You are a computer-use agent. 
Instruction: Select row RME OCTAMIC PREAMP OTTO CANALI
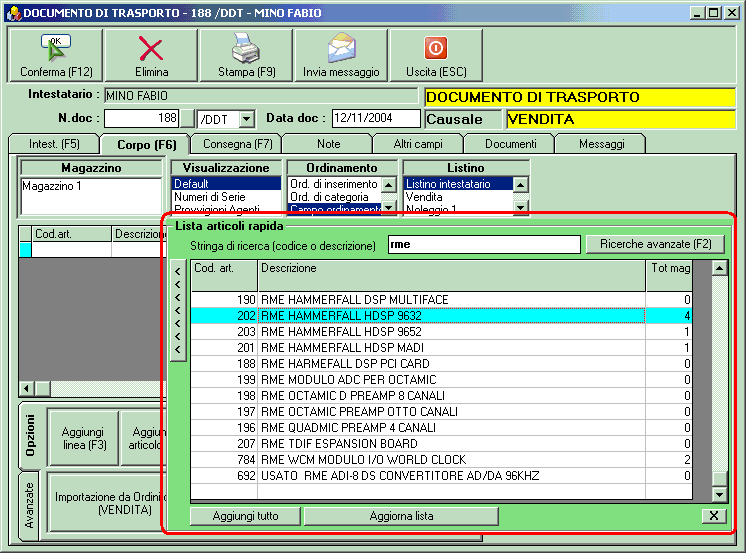click(441, 412)
